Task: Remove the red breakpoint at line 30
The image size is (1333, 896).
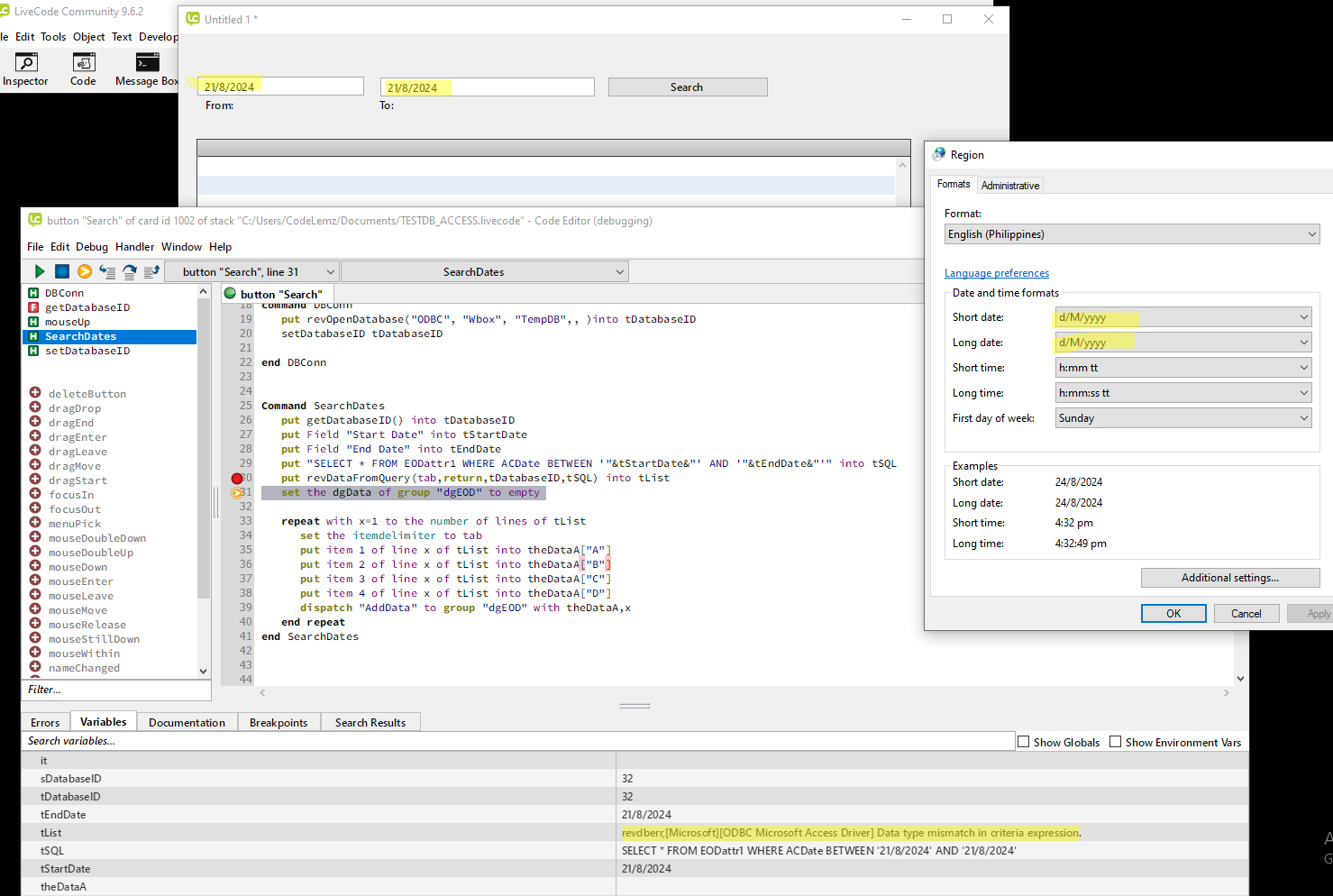Action: coord(237,479)
